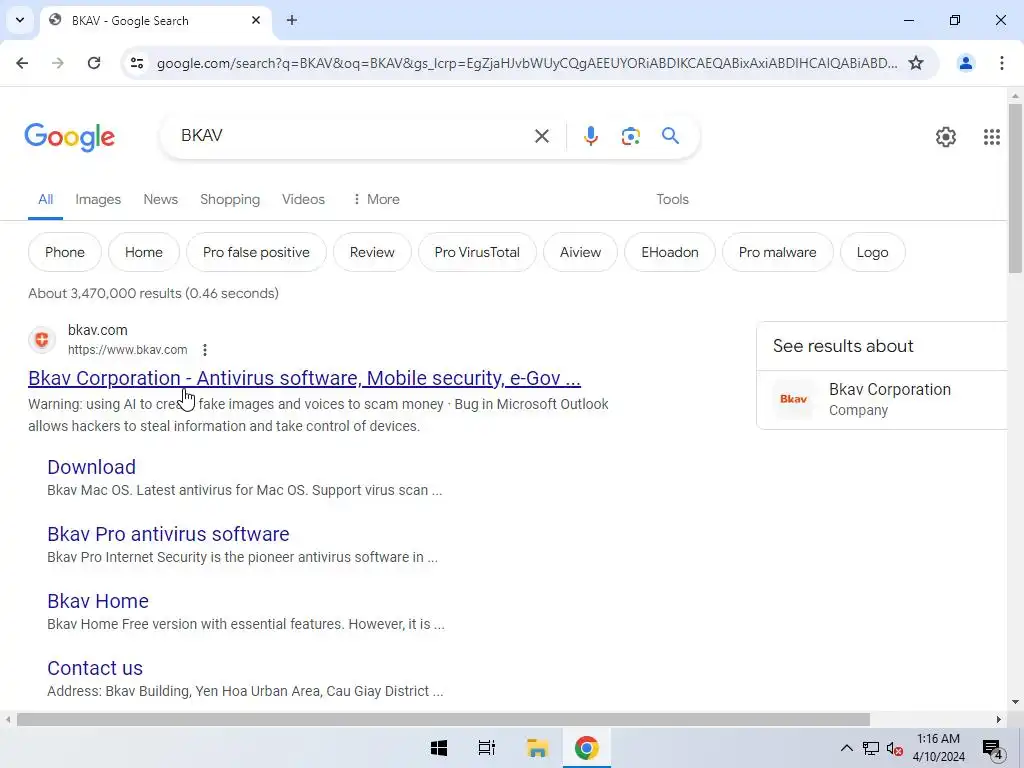
Task: Switch to the Images tab
Action: pos(98,199)
